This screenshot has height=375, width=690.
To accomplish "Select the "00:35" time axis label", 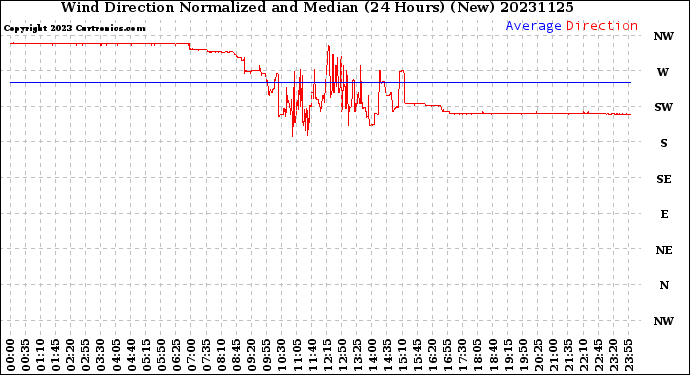I will pos(26,355).
